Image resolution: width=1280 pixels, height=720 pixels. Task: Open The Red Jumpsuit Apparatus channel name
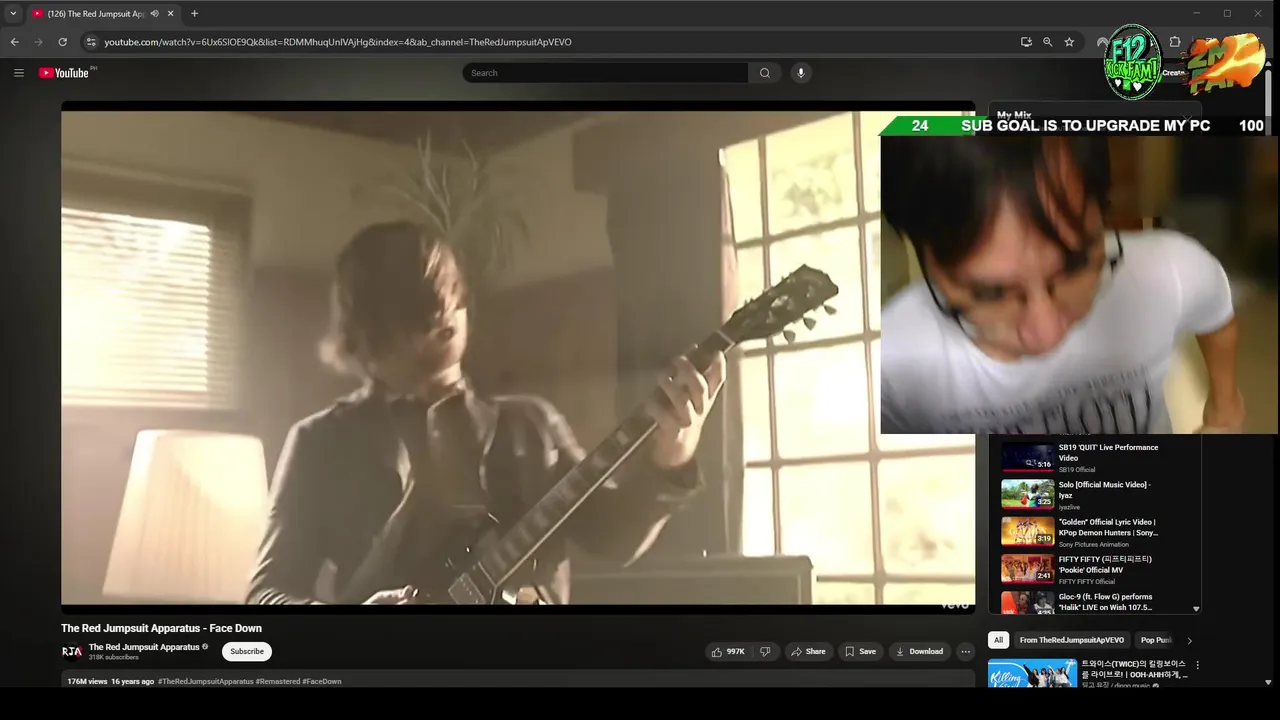tap(144, 647)
